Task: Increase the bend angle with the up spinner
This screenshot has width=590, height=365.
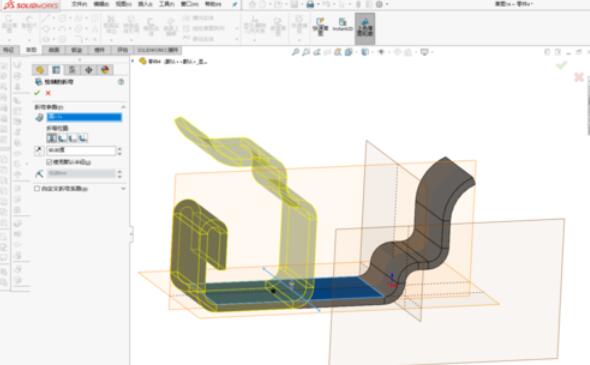Action: click(120, 149)
